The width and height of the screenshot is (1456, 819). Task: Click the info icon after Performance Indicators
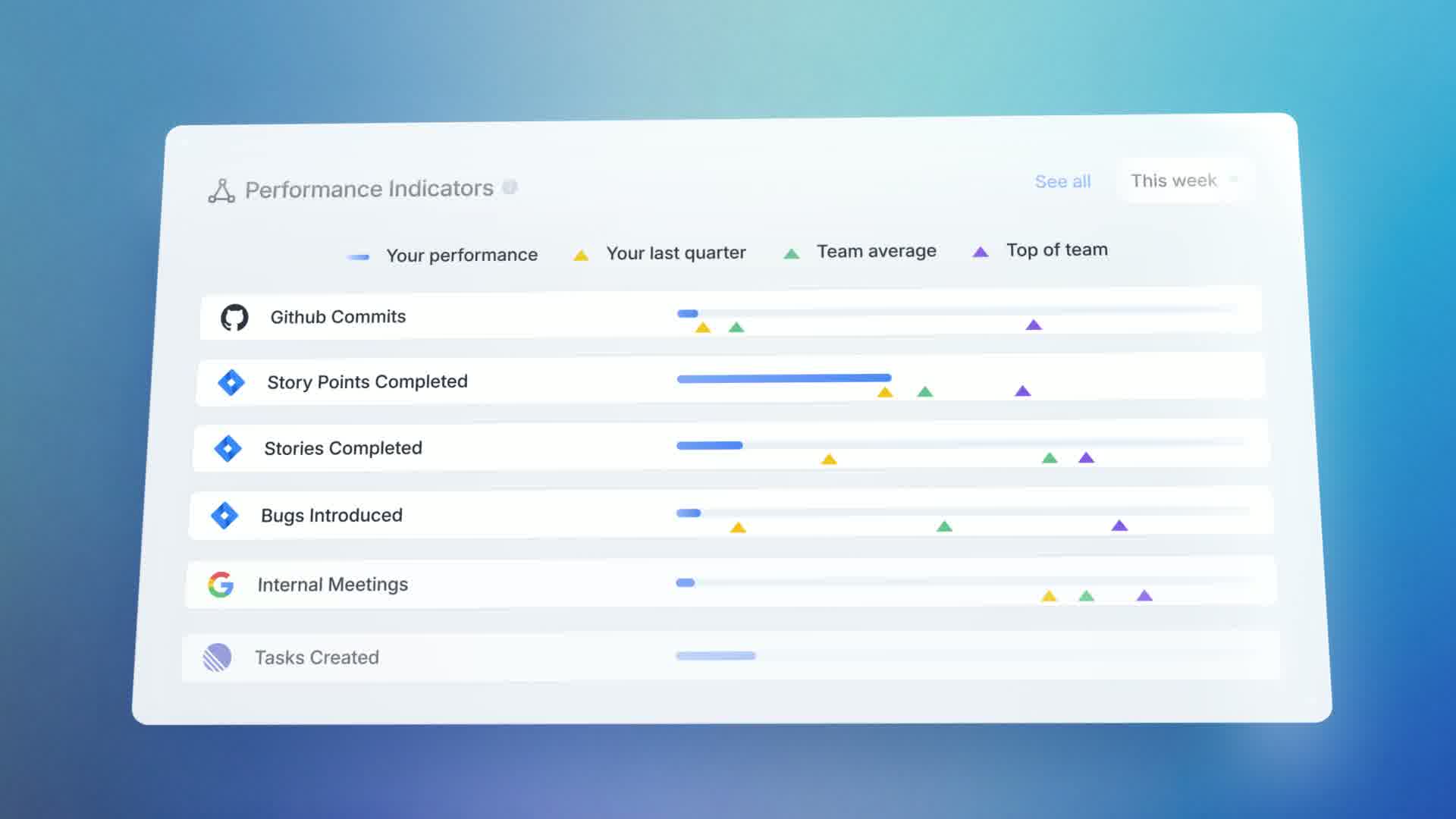(x=510, y=187)
